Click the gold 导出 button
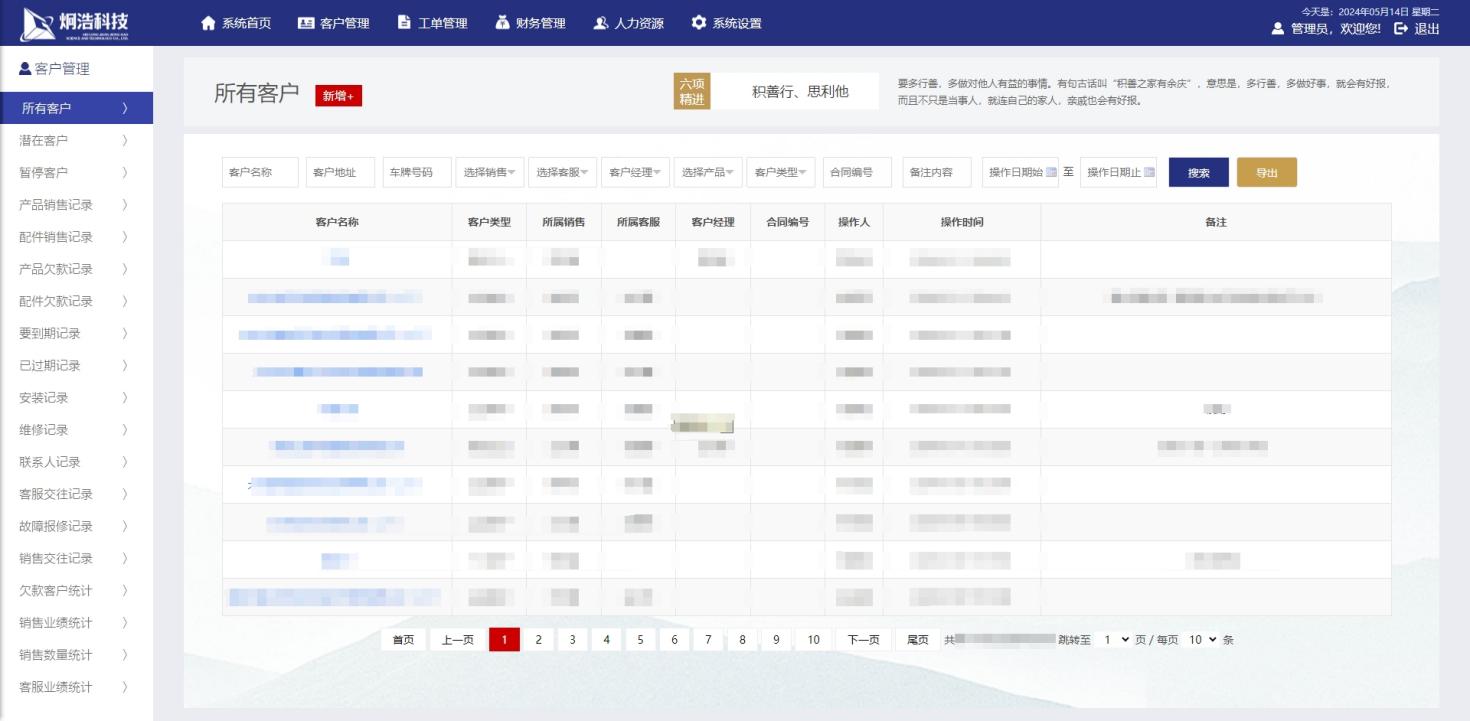This screenshot has height=721, width=1470. click(1266, 172)
